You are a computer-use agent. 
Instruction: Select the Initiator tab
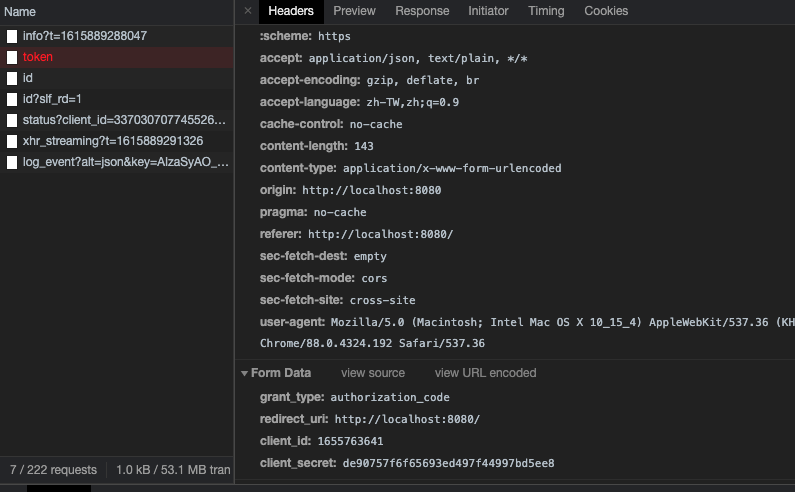(x=488, y=11)
